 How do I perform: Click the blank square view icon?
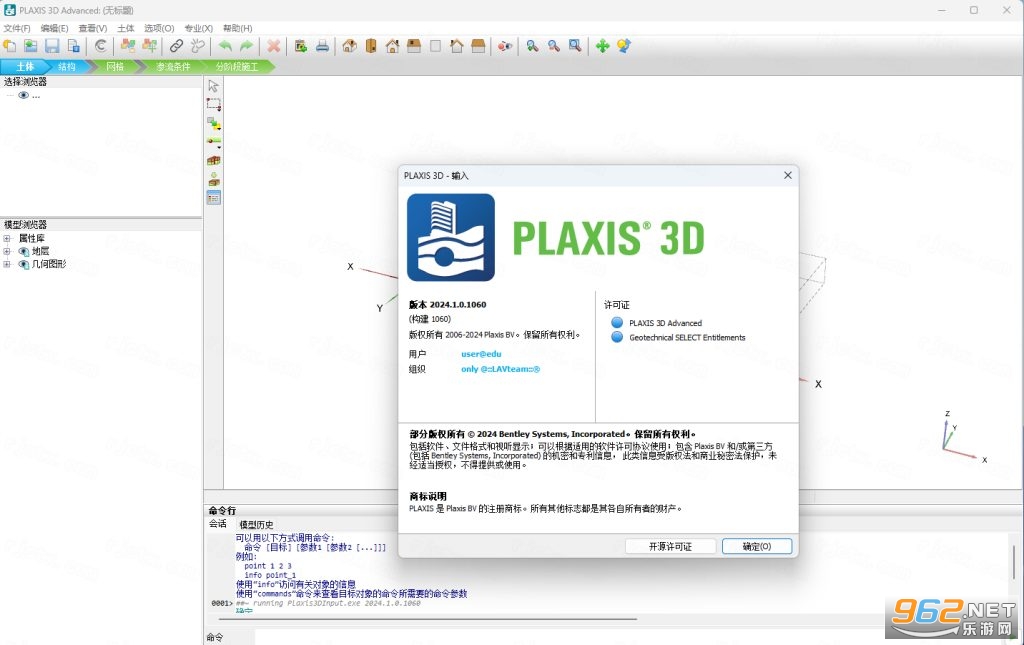click(x=436, y=46)
